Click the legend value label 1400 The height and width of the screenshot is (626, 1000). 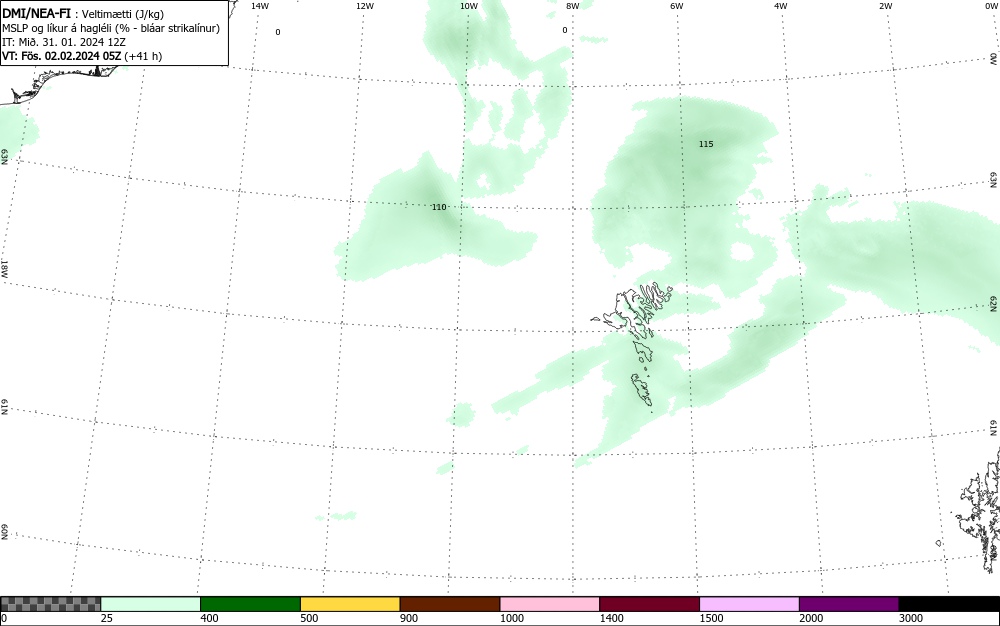pyautogui.click(x=612, y=618)
